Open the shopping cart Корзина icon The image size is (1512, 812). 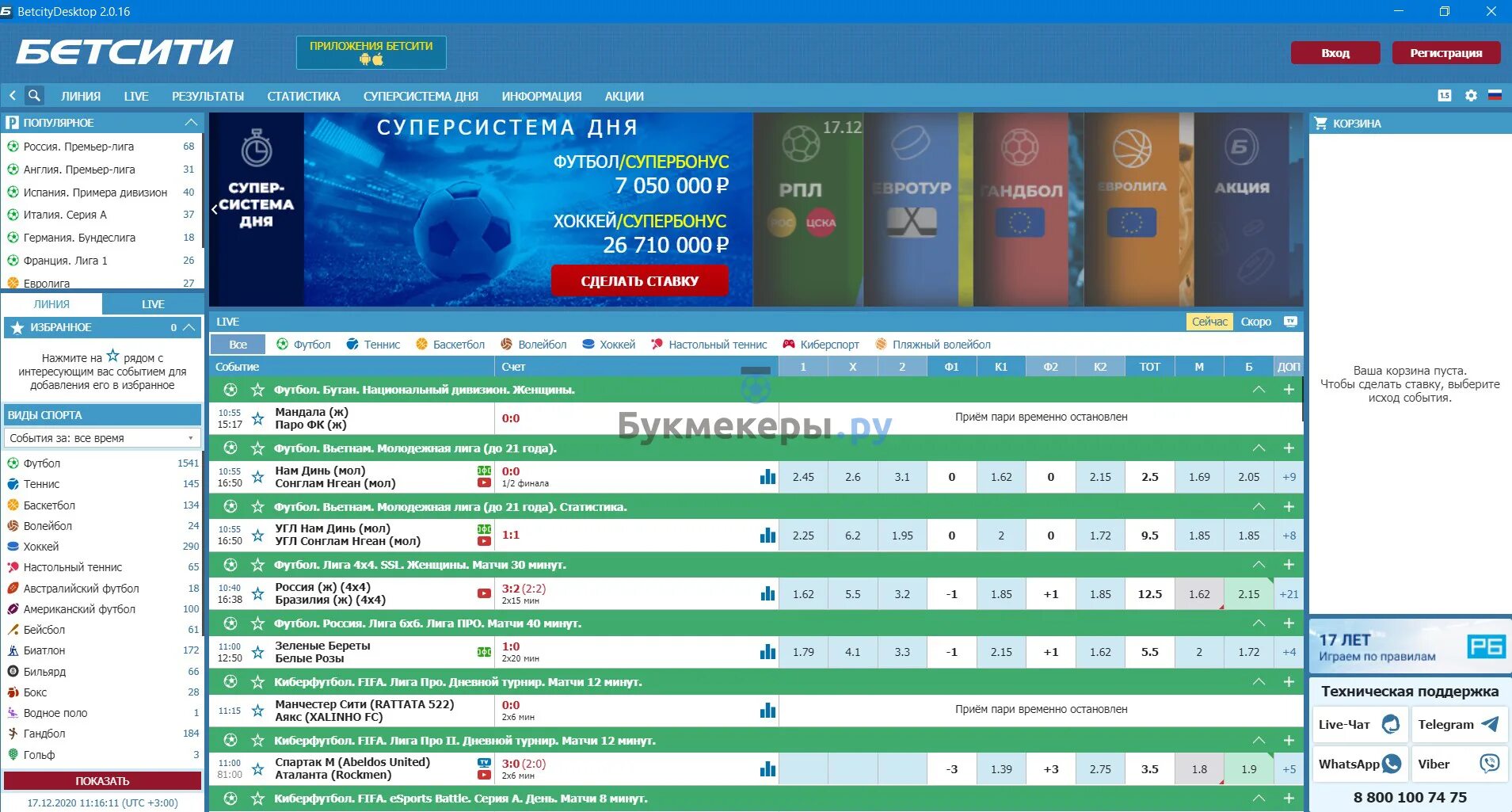(x=1320, y=124)
